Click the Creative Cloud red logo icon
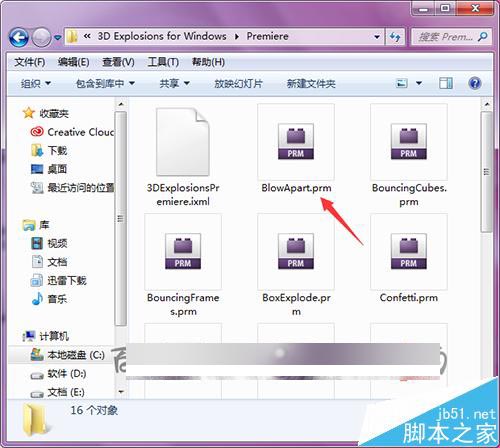500x448 pixels. click(37, 132)
